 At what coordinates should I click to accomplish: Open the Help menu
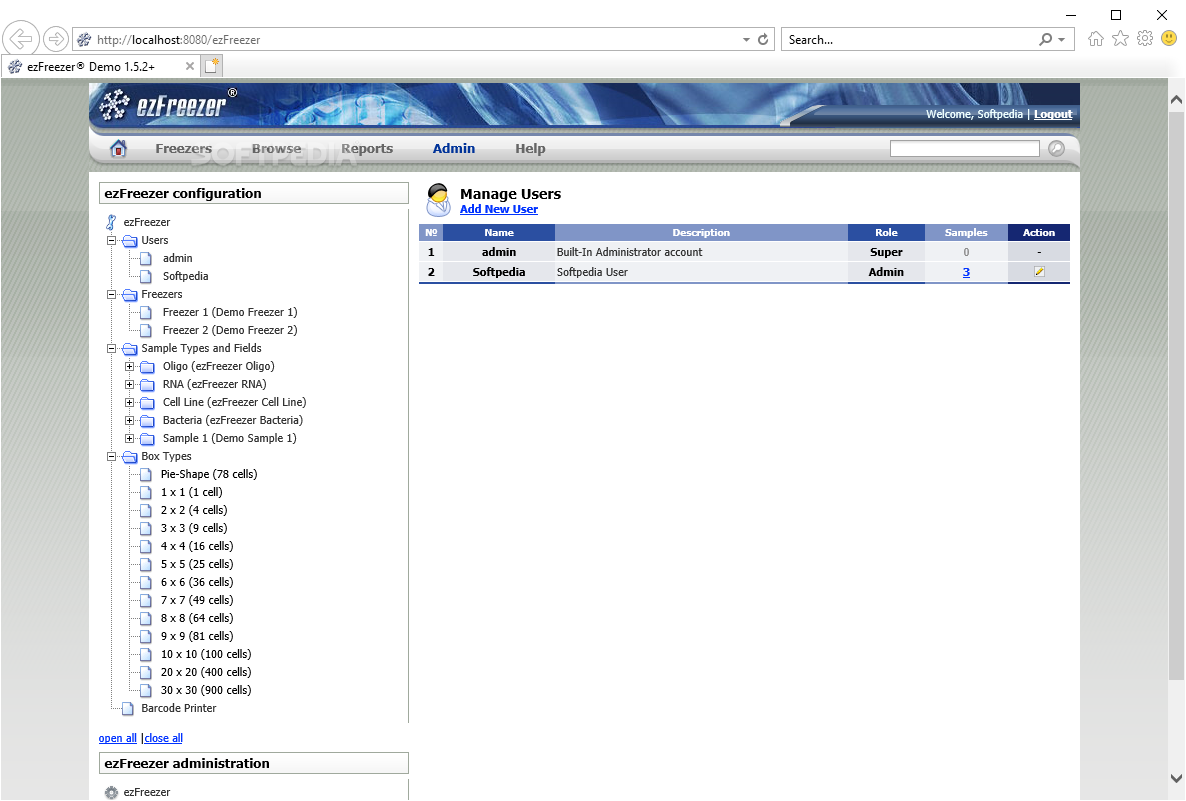coord(530,148)
